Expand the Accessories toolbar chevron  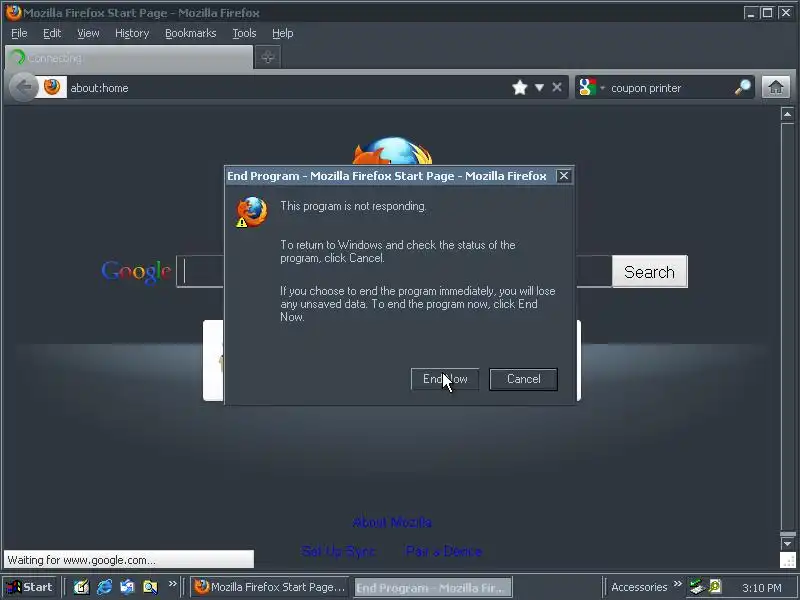[678, 584]
